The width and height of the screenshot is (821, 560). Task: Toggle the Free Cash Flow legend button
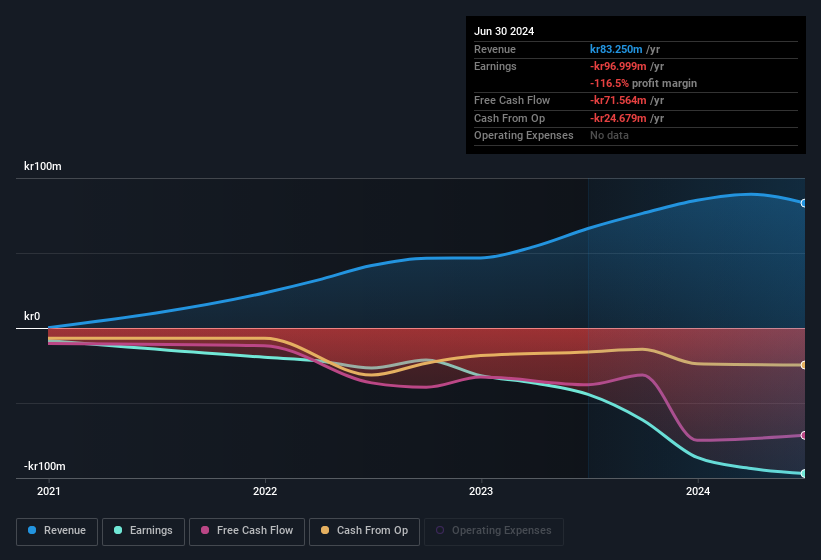pyautogui.click(x=247, y=531)
